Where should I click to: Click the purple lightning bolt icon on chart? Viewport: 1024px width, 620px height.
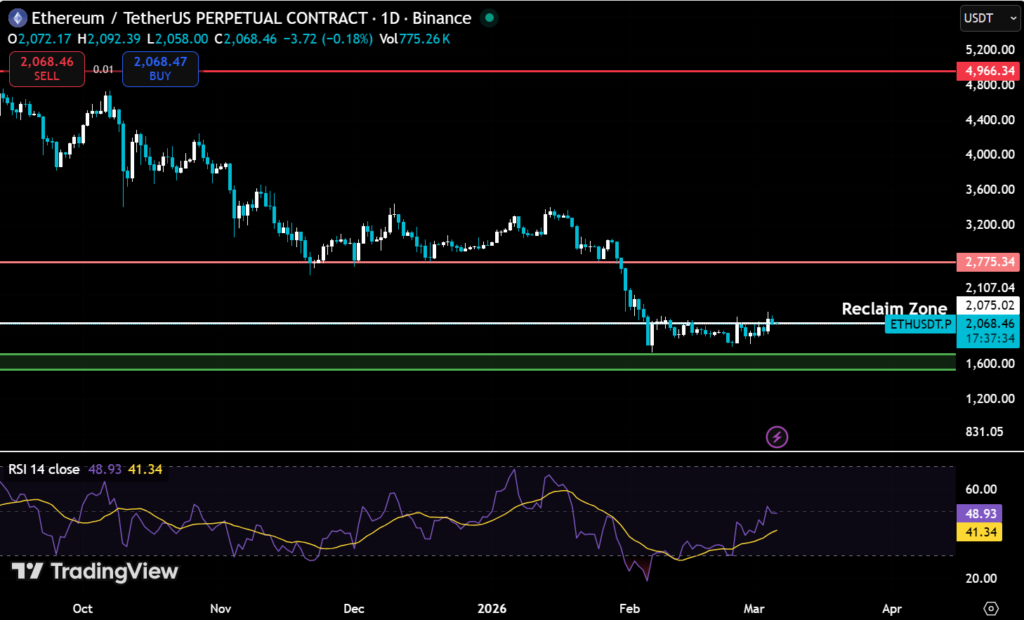point(777,436)
